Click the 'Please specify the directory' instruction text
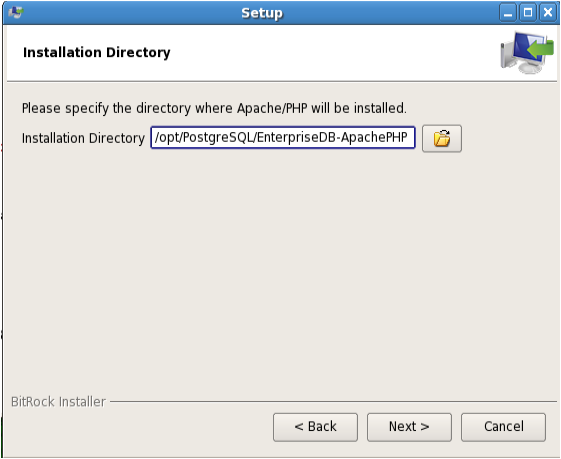The image size is (561, 459). click(x=214, y=108)
